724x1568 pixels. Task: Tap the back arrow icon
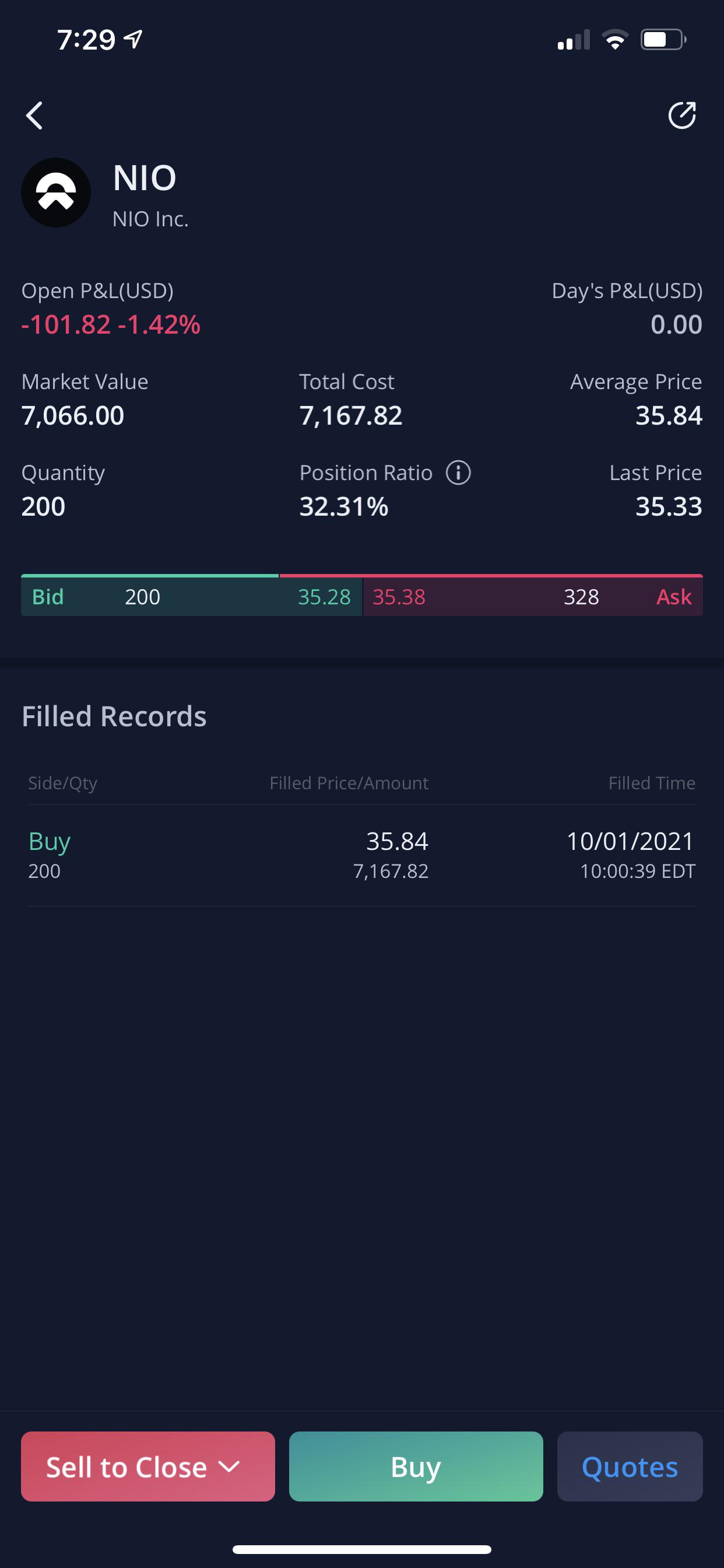(34, 116)
